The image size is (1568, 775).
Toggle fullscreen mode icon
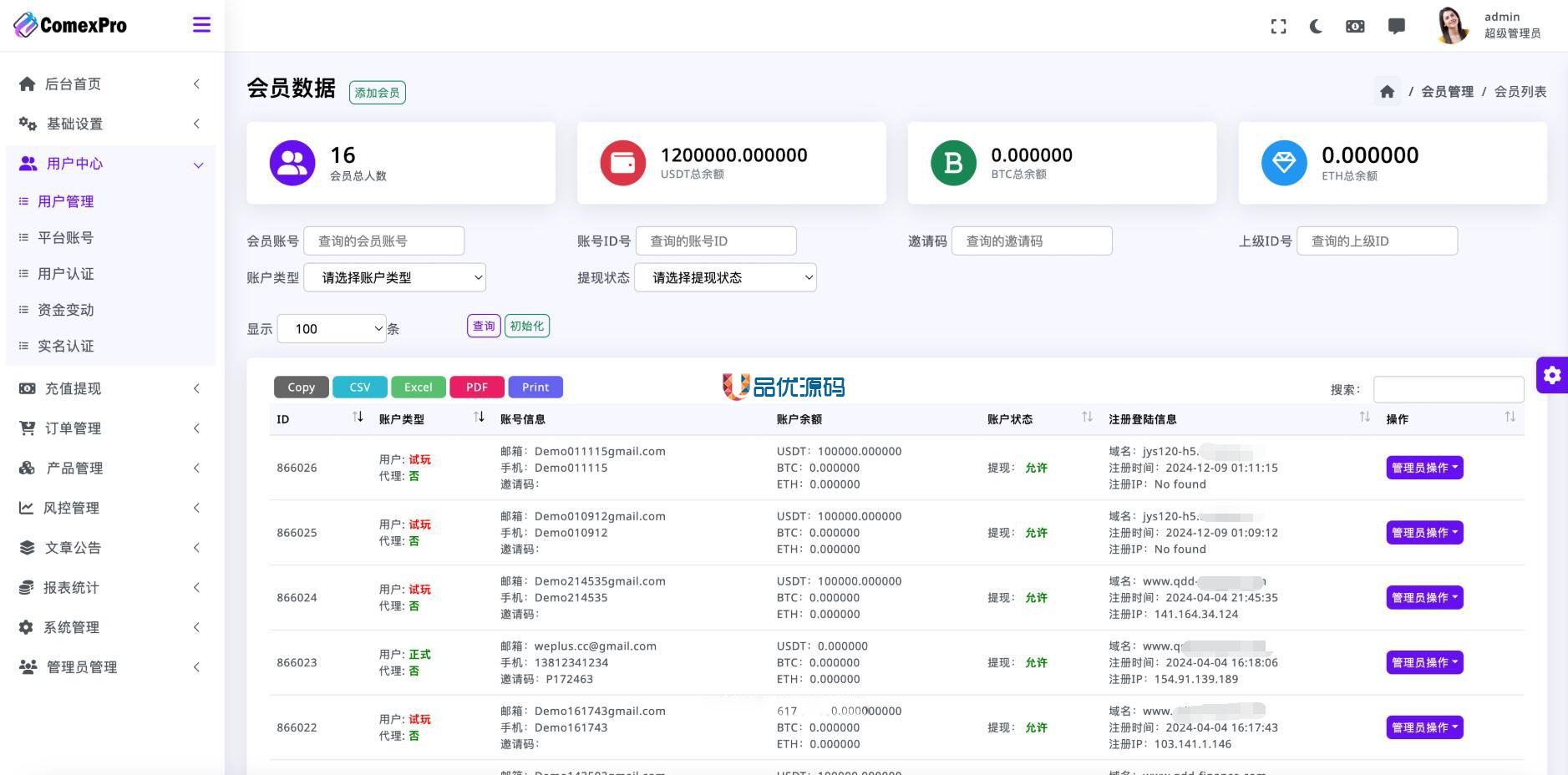[x=1278, y=27]
